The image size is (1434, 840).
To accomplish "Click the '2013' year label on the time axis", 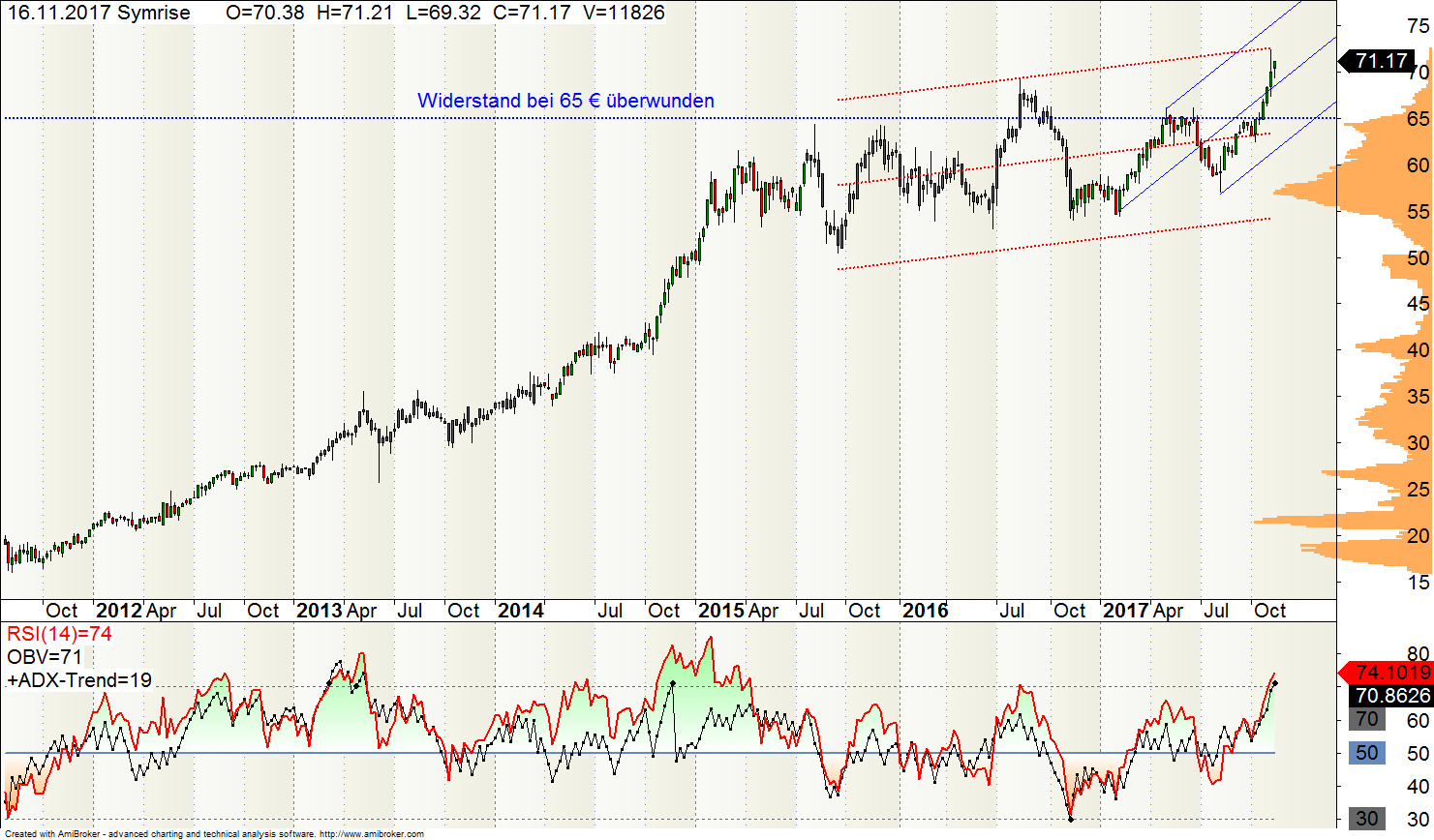I will 320,611.
